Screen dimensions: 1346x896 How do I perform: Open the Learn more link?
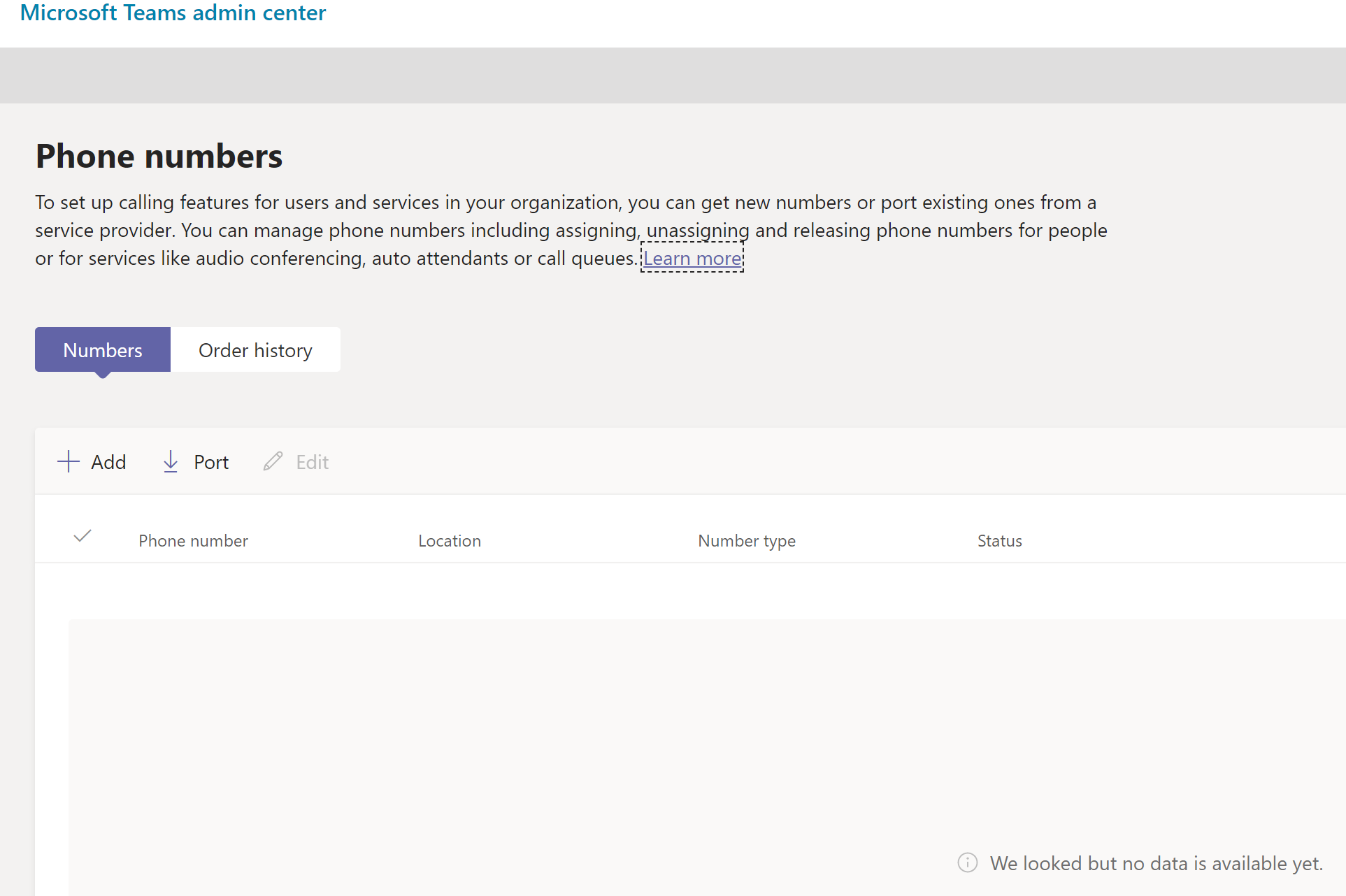(x=692, y=258)
